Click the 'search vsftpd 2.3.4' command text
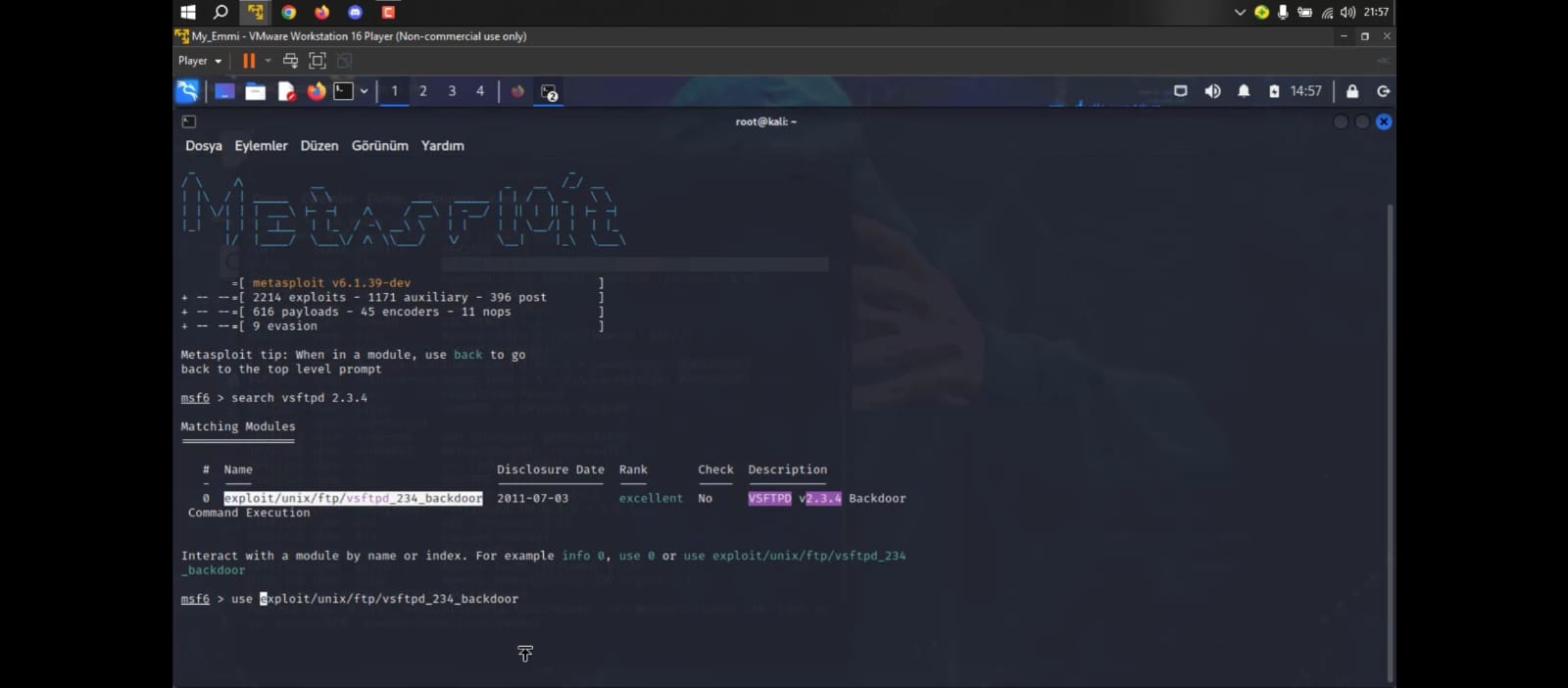 click(x=299, y=398)
